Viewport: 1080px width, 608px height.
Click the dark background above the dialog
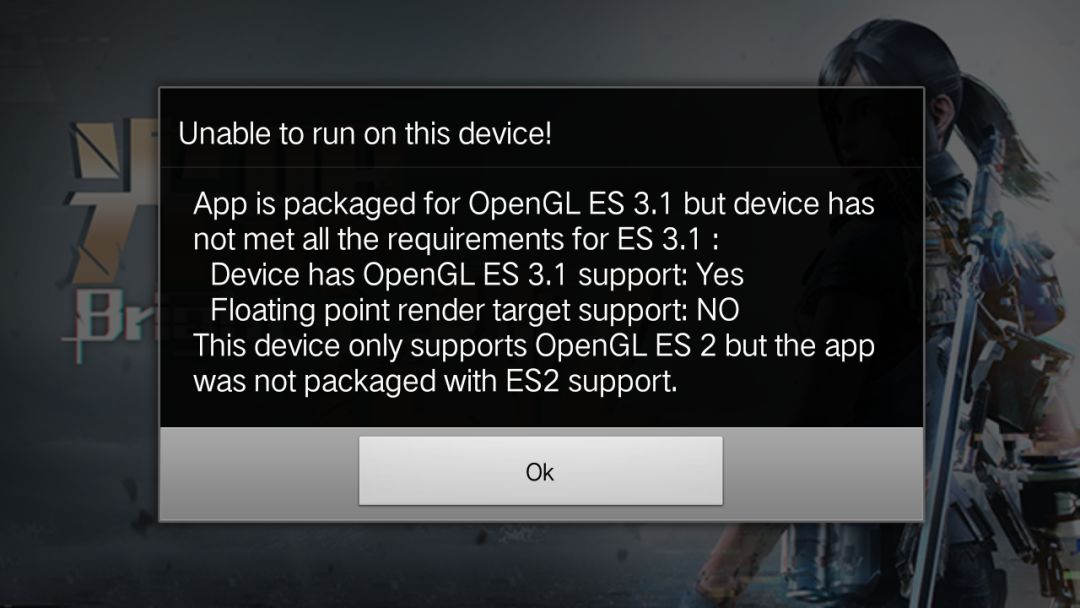click(x=482, y=41)
